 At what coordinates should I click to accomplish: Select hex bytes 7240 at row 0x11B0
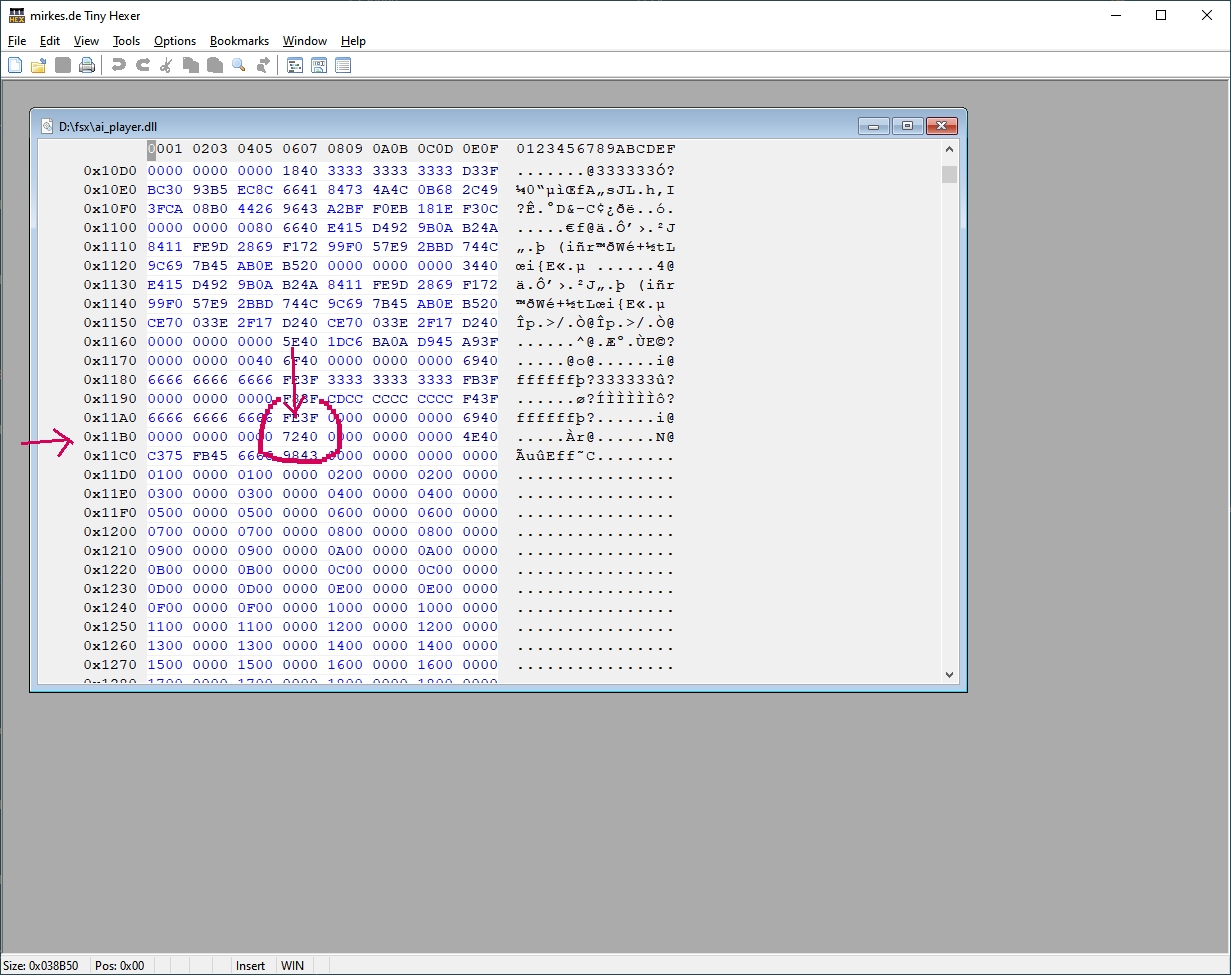[x=300, y=437]
